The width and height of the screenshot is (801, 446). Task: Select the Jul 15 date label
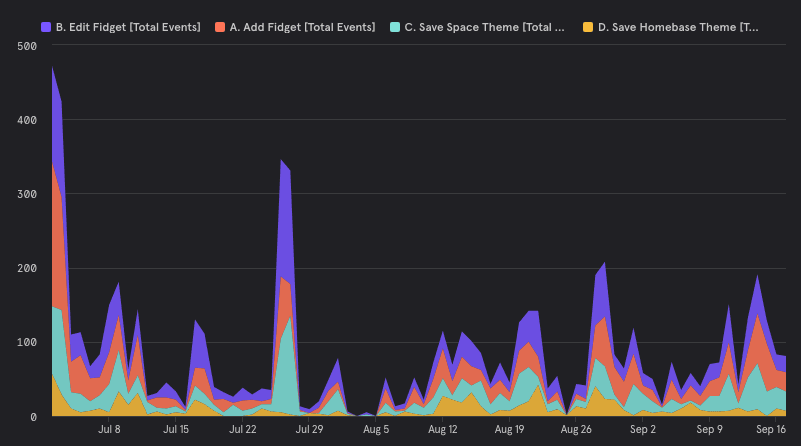coord(176,429)
